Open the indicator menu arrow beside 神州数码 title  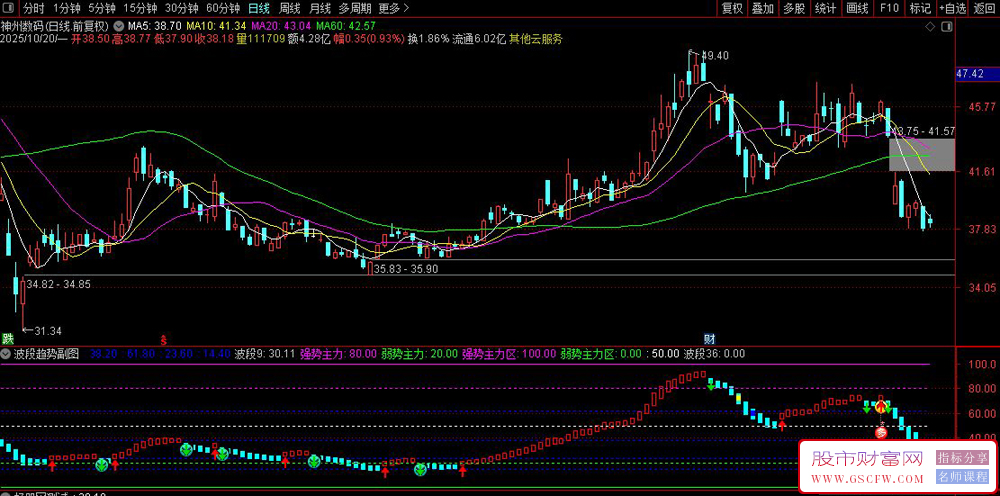pyautogui.click(x=120, y=25)
